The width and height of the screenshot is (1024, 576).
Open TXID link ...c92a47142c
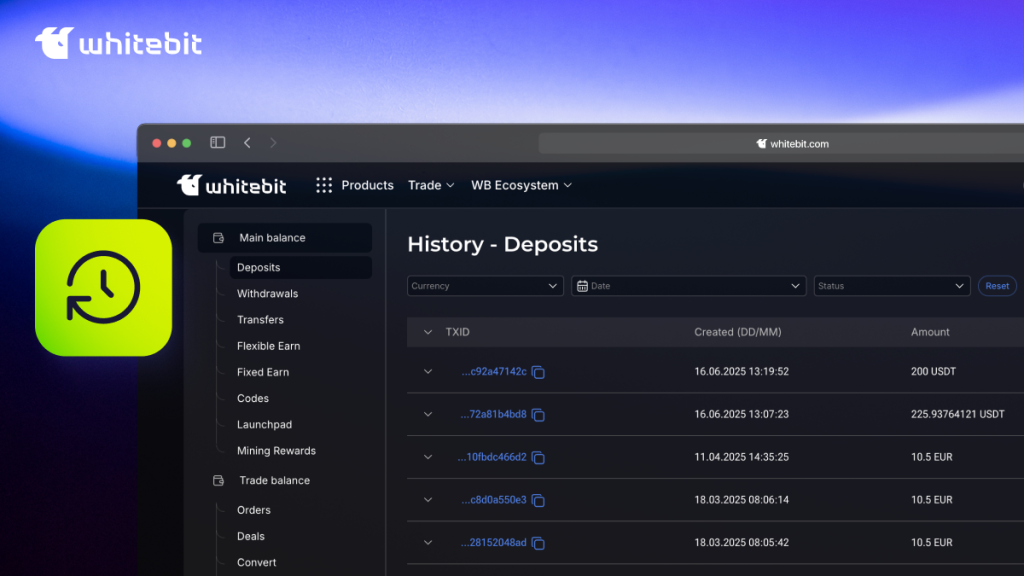tap(494, 372)
